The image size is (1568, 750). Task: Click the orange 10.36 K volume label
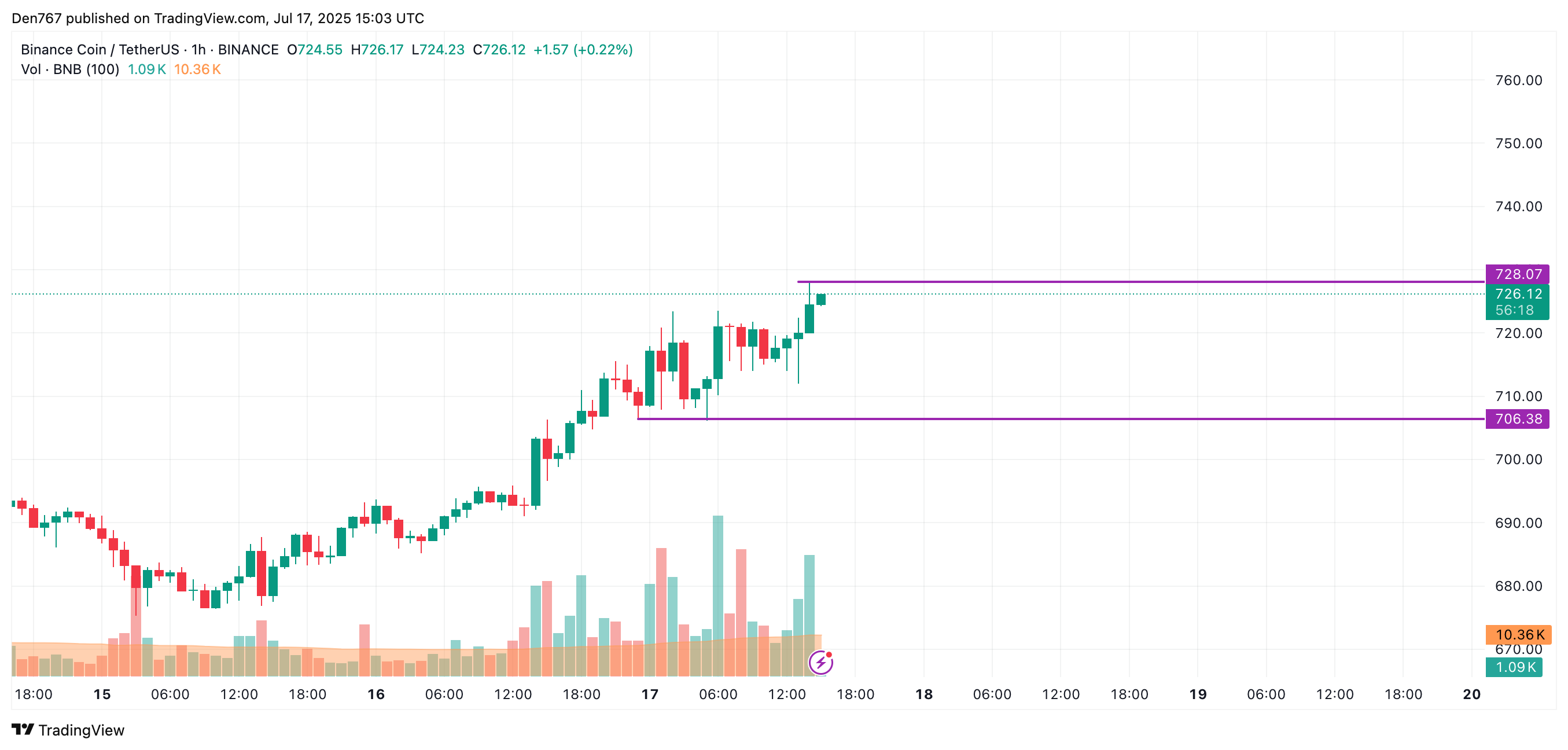point(1518,634)
